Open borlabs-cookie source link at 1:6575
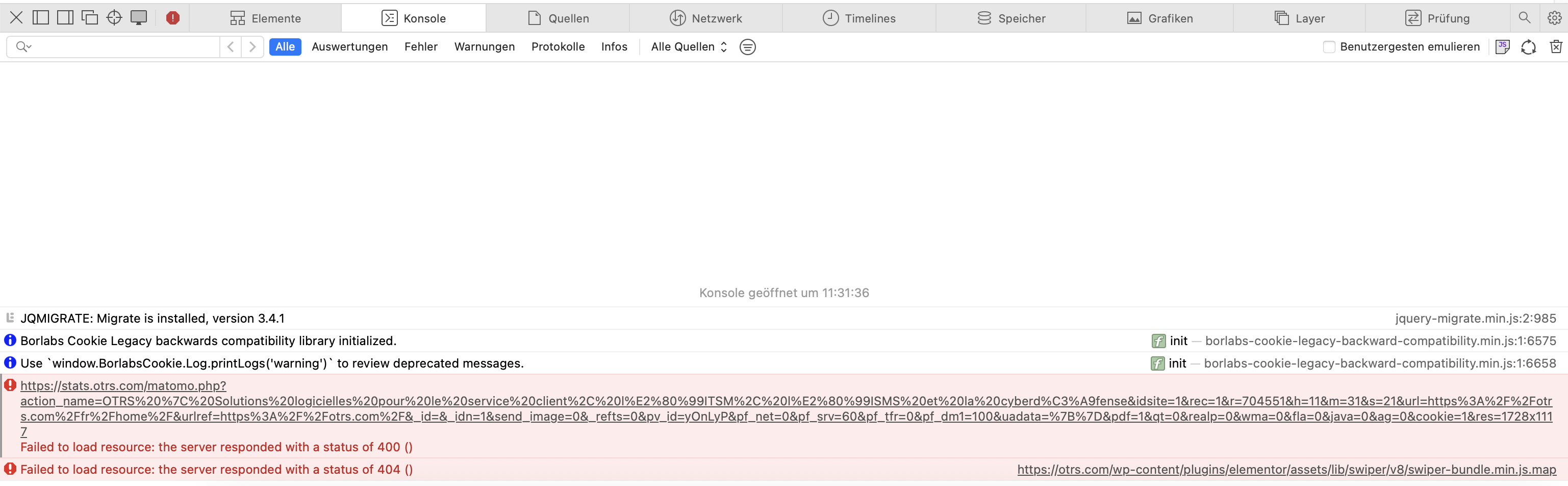The image size is (1568, 486). pyautogui.click(x=1380, y=341)
